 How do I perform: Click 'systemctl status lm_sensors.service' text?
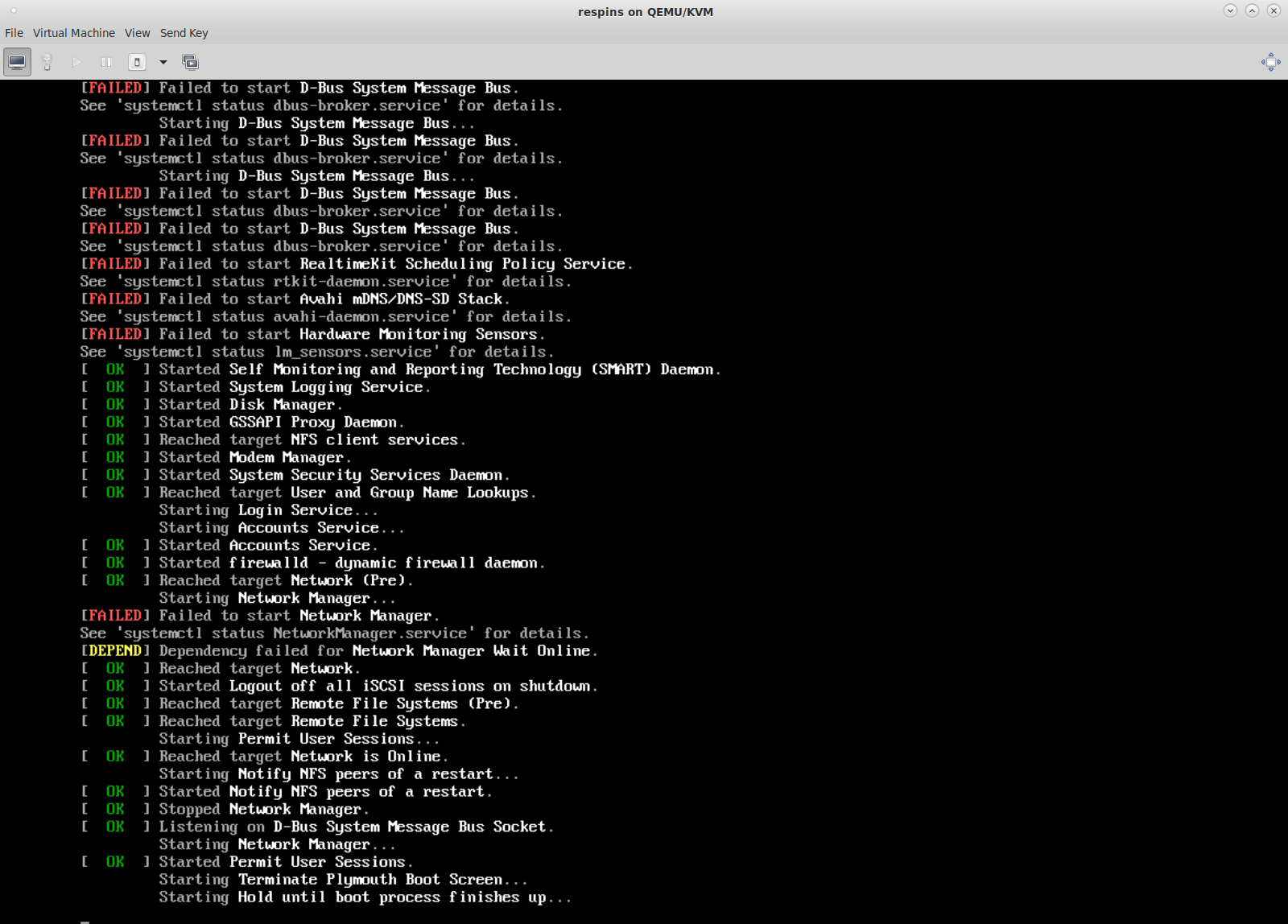[279, 353]
